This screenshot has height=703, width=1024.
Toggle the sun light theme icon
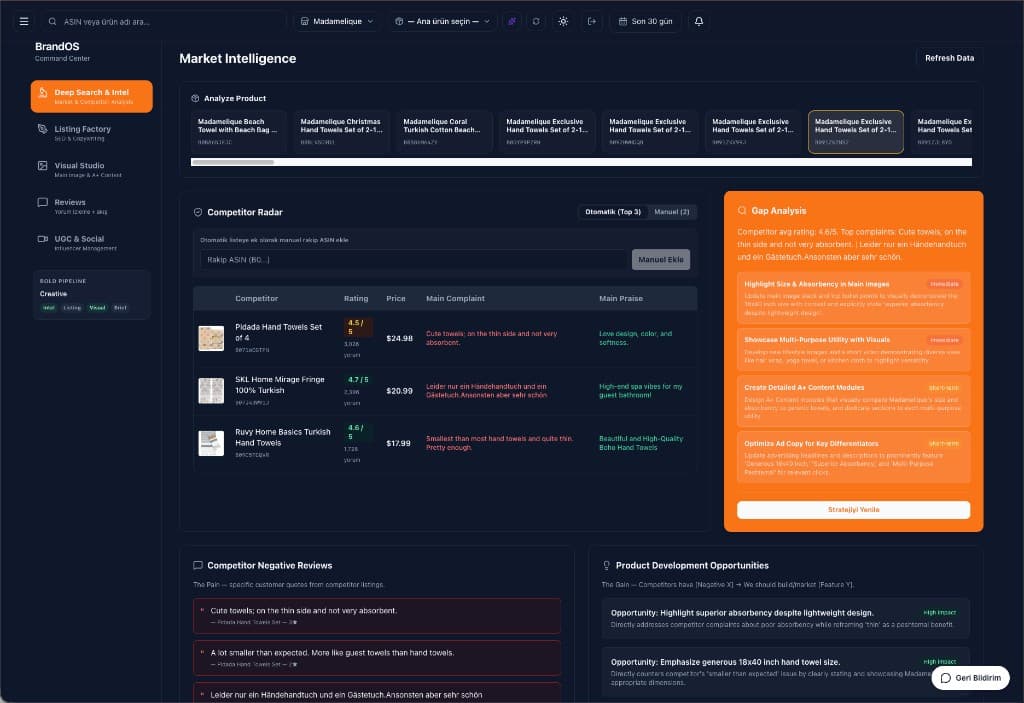(x=563, y=22)
